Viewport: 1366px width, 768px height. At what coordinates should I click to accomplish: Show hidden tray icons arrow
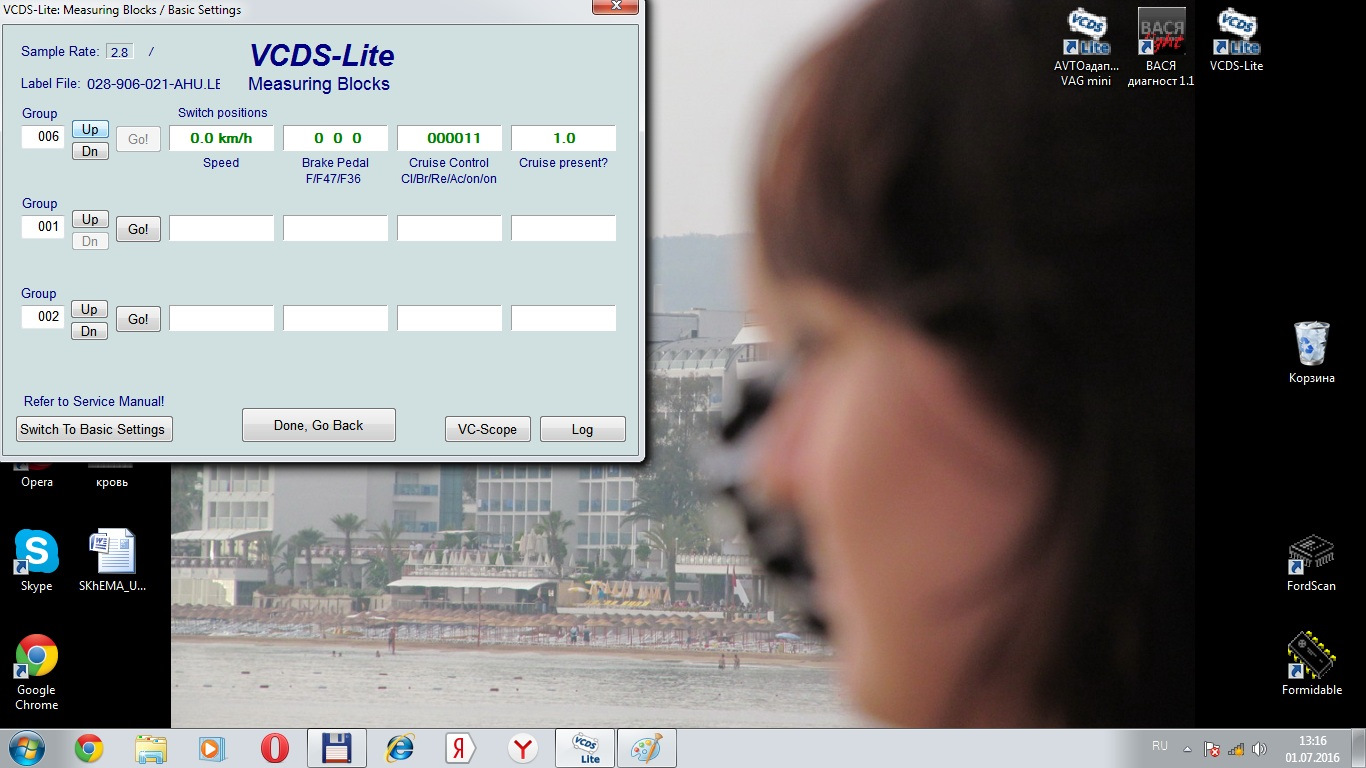(1187, 748)
